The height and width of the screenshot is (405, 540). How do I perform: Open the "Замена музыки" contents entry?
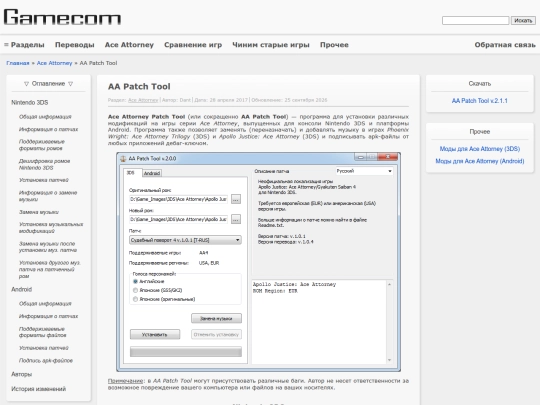[39, 212]
